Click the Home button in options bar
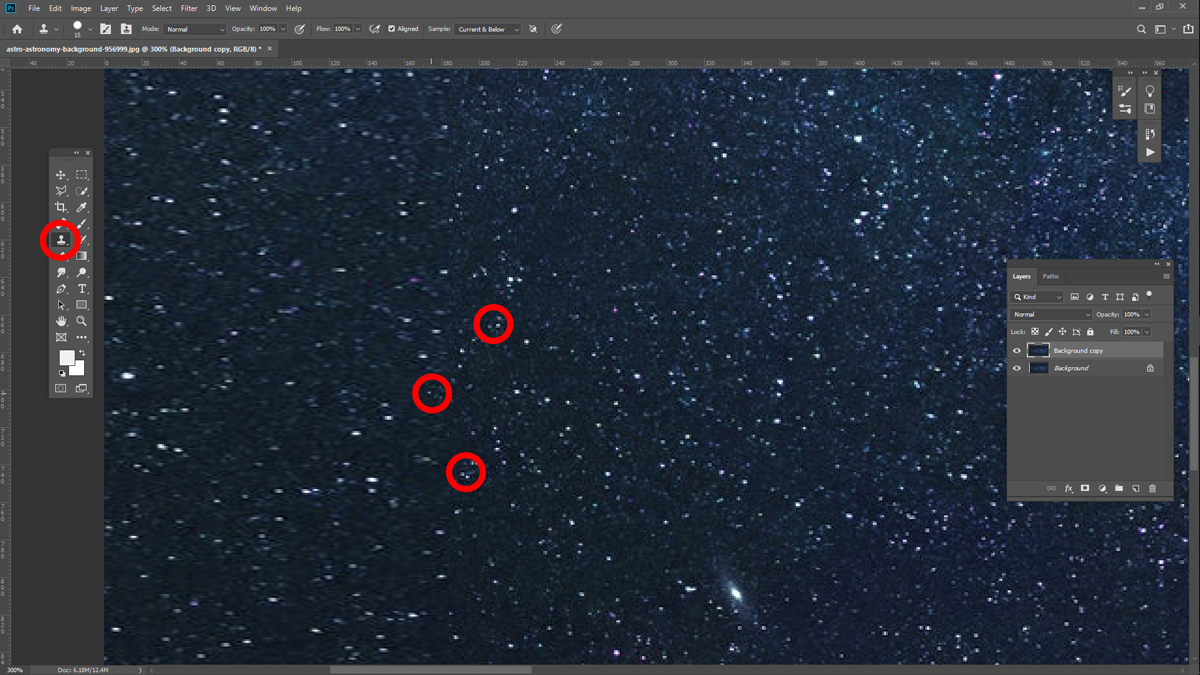The width and height of the screenshot is (1200, 675). pyautogui.click(x=17, y=29)
